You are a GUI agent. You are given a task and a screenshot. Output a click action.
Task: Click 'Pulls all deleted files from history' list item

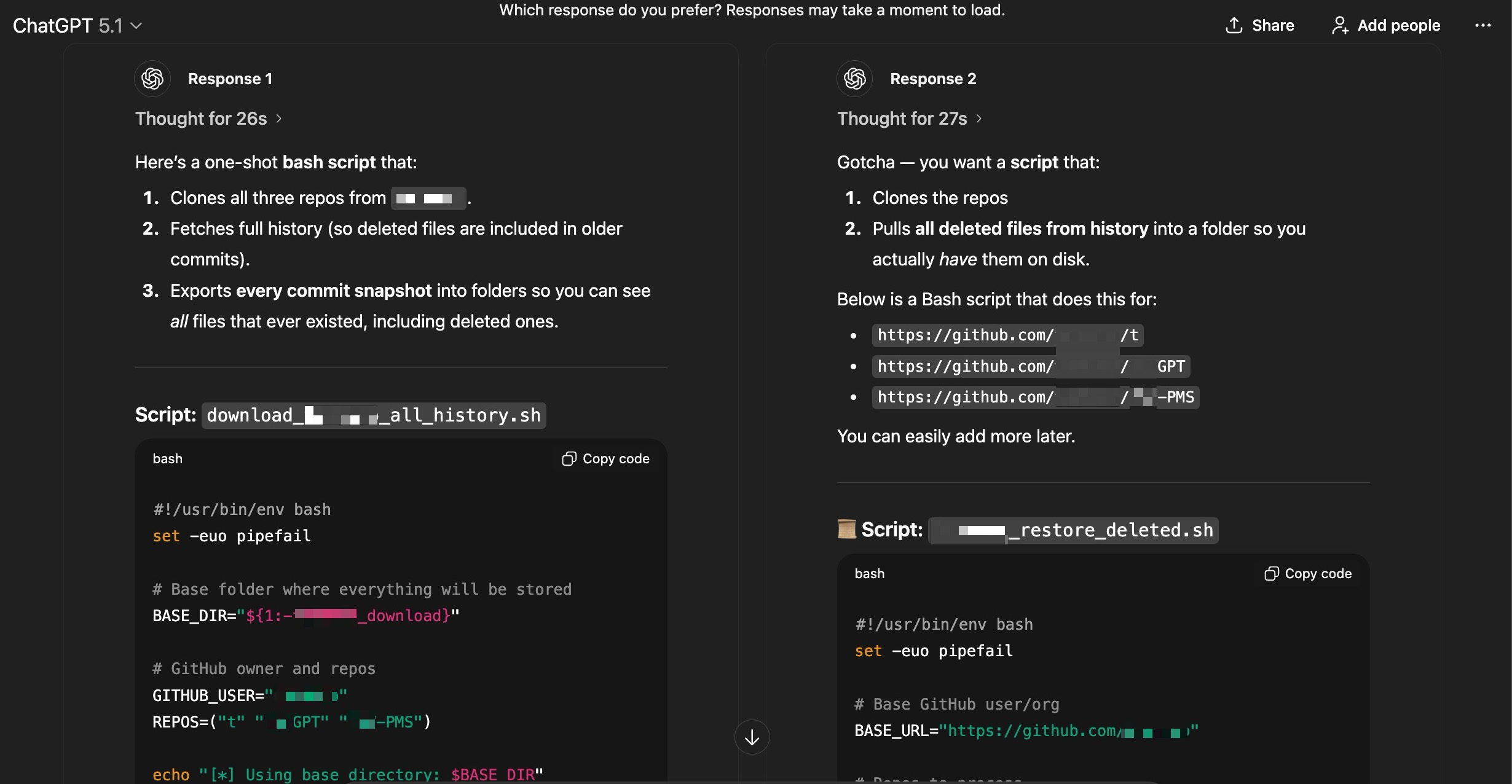(1089, 244)
